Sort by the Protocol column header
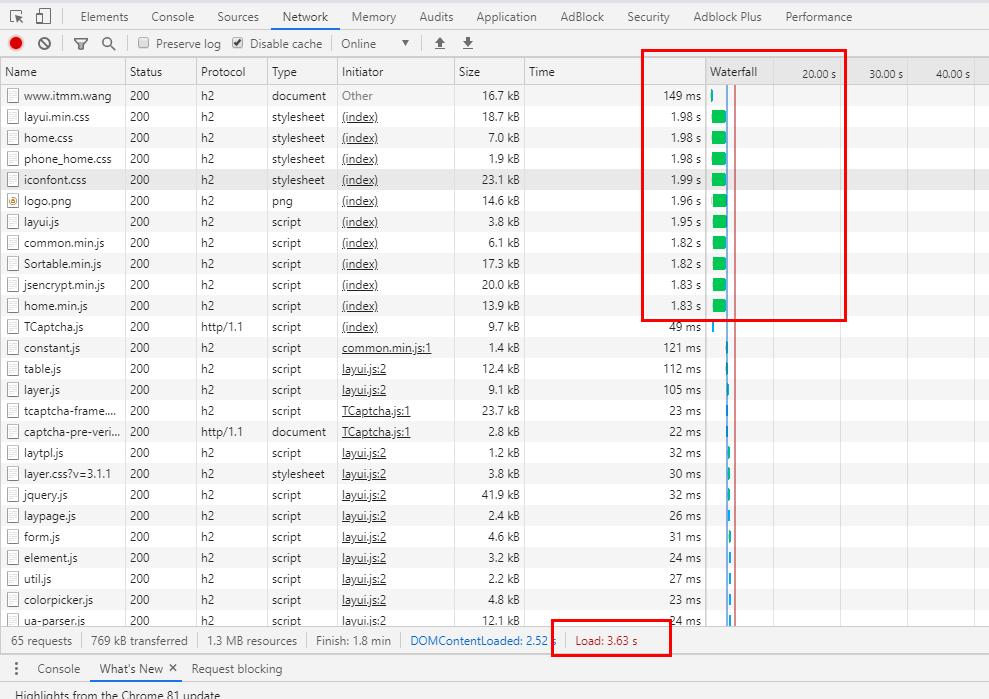 [231, 72]
